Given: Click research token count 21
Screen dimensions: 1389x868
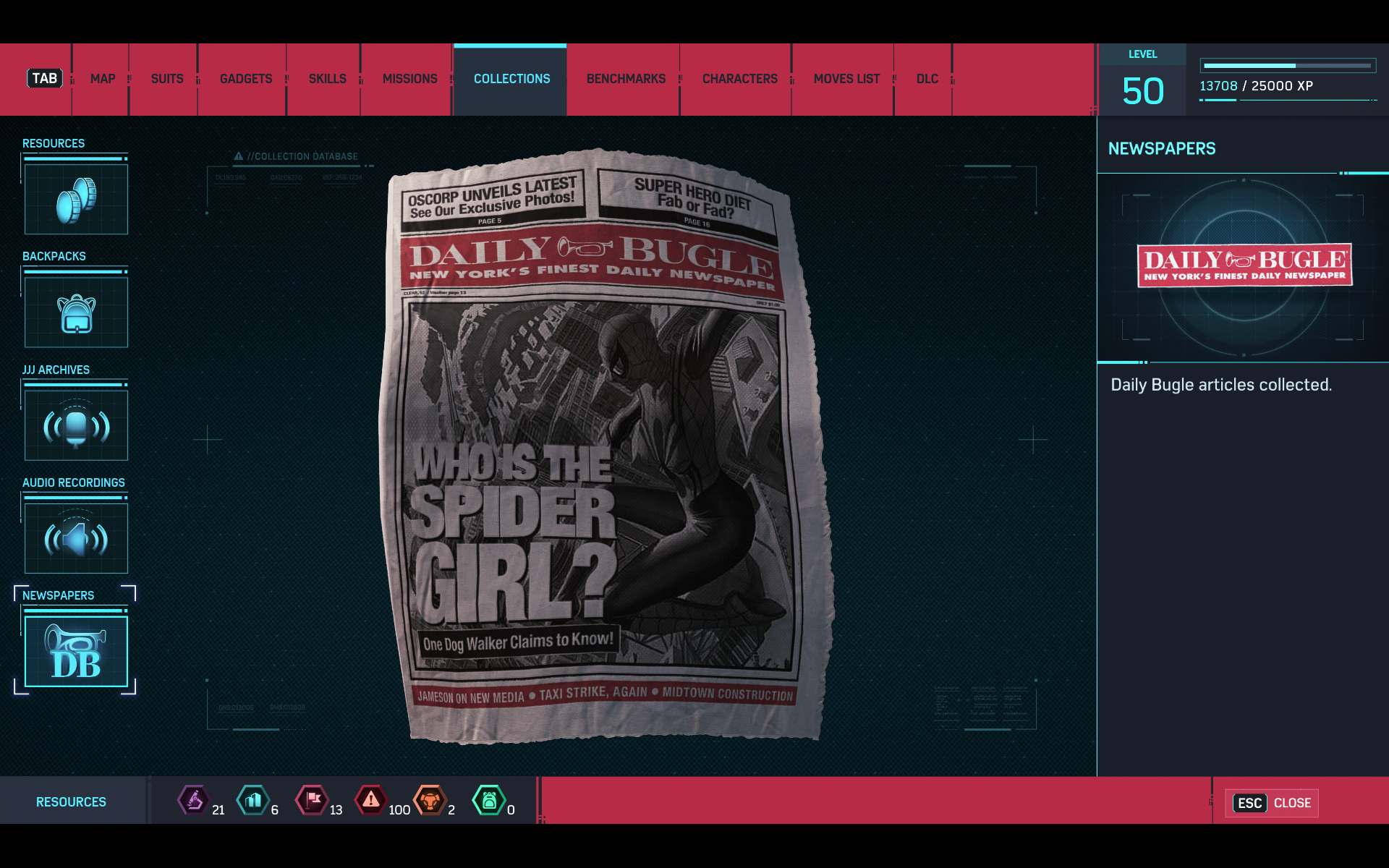Looking at the screenshot, I should tap(218, 810).
